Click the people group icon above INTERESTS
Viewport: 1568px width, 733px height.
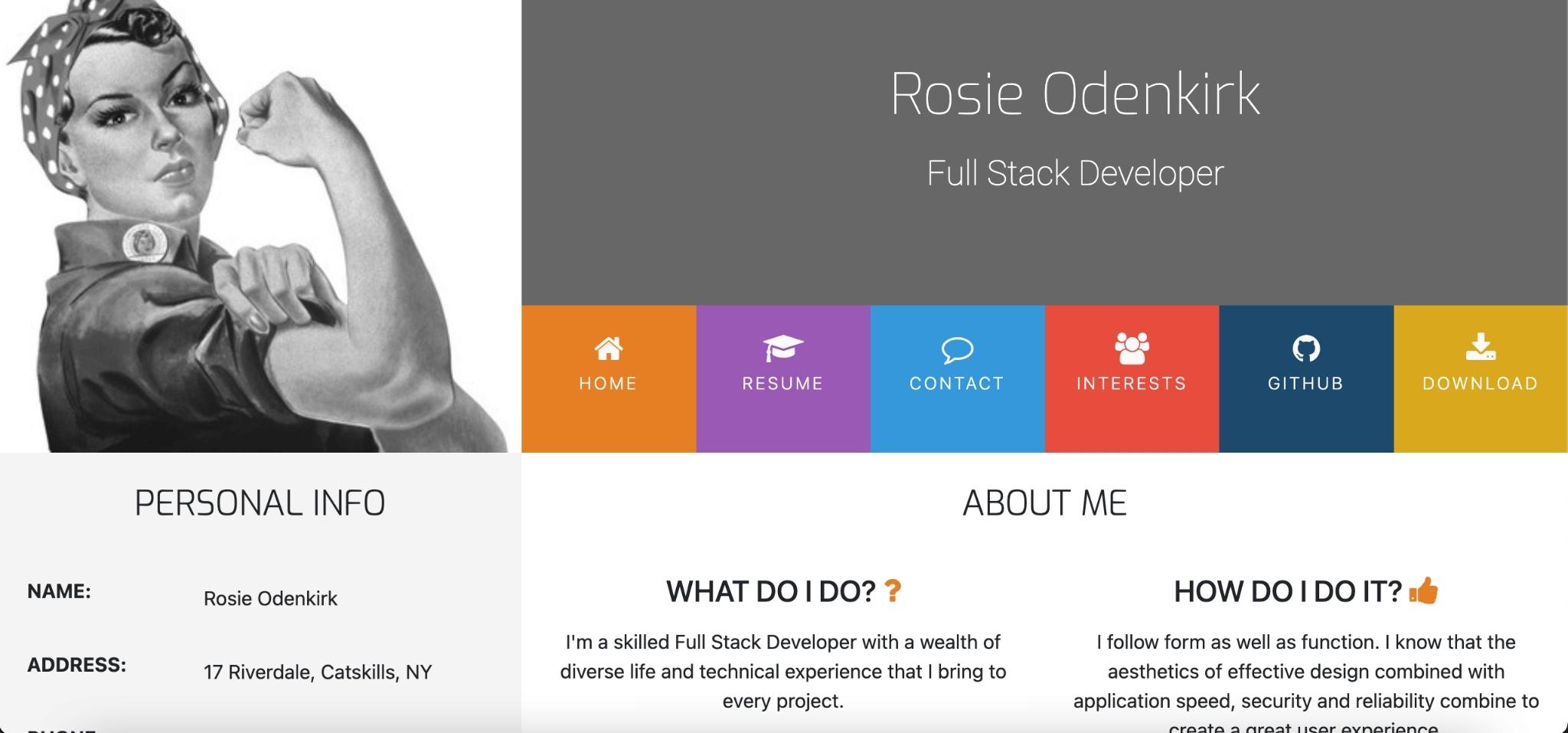tap(1132, 348)
